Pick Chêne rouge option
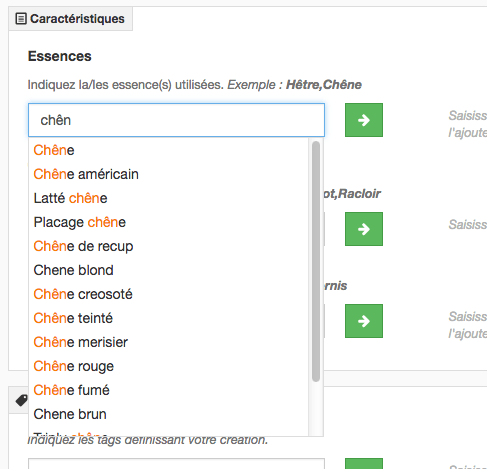Screen dimensions: 487x469 [x=169, y=366]
